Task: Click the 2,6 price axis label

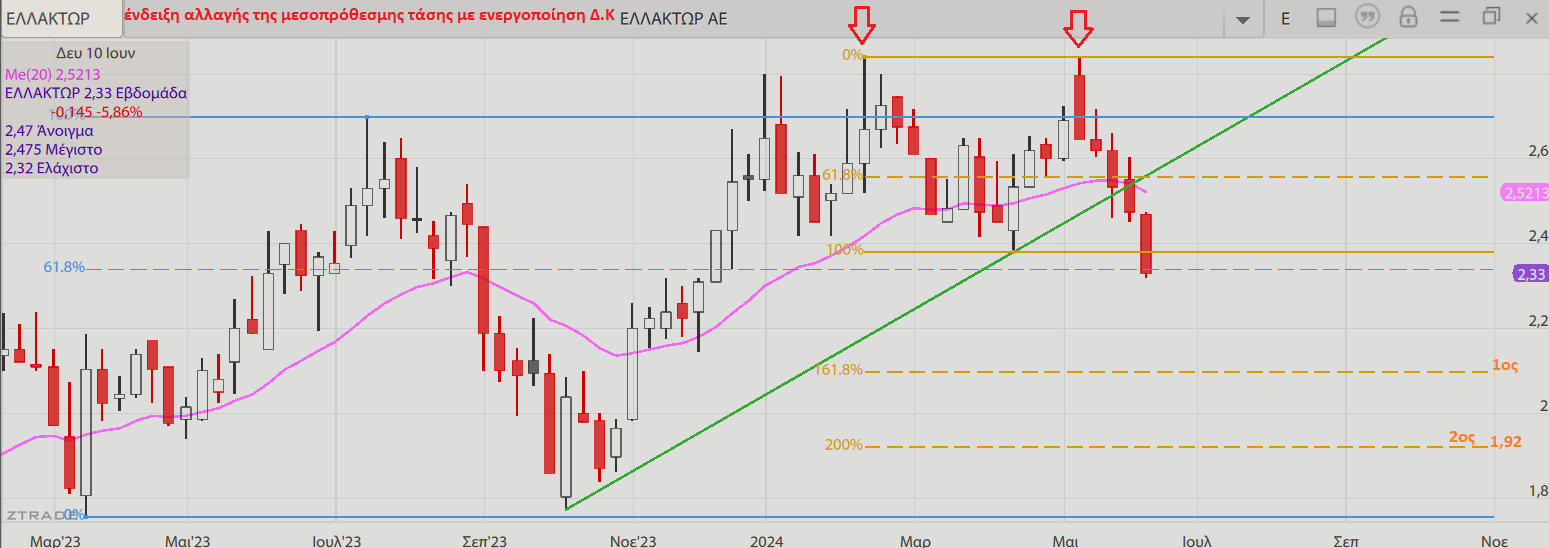Action: coord(1539,151)
